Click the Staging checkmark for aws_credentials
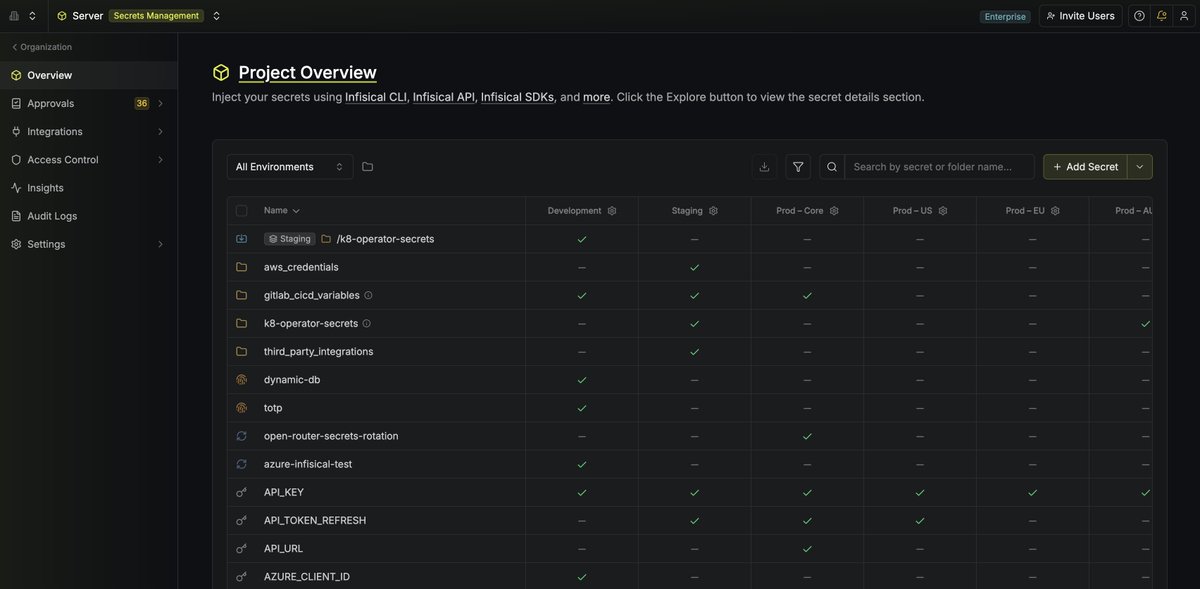This screenshot has height=589, width=1200. 695,267
